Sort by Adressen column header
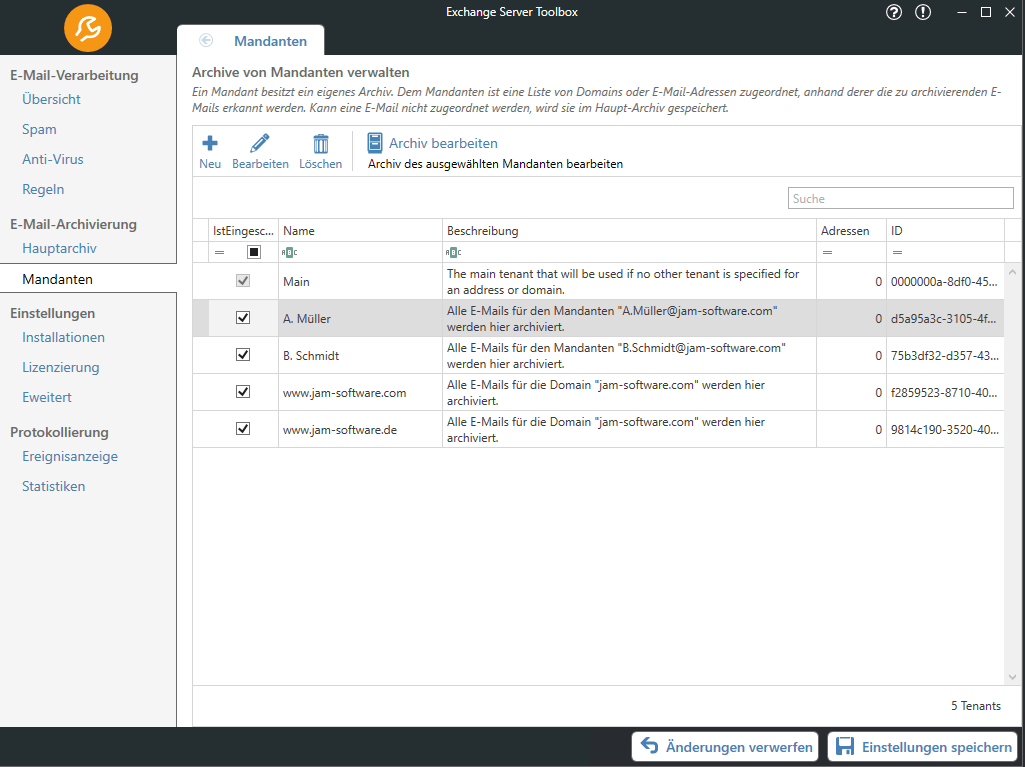Screen dimensions: 1025x767 click(852, 231)
